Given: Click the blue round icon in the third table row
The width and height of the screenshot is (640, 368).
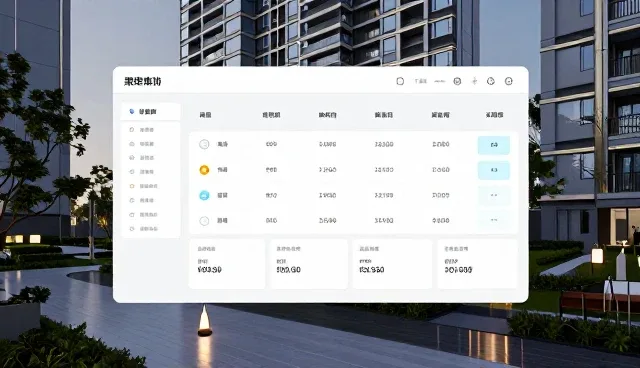Looking at the screenshot, I should (x=204, y=195).
